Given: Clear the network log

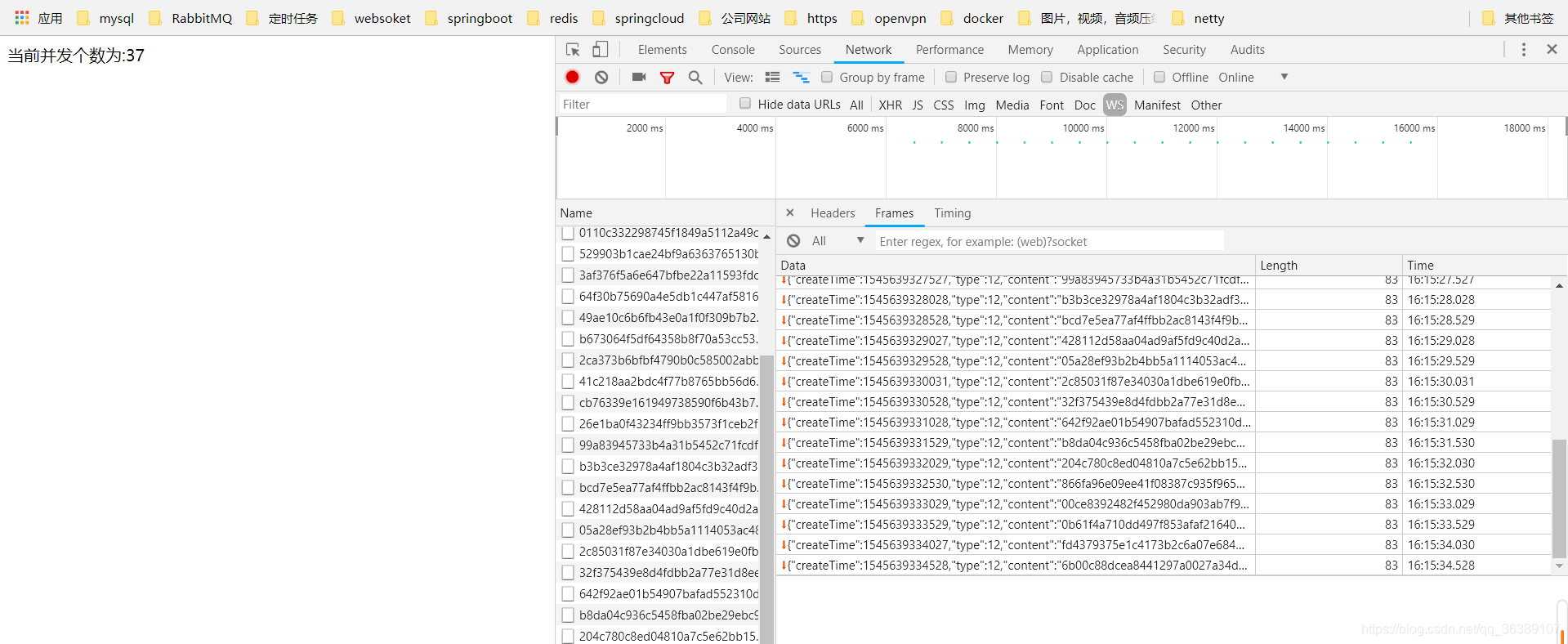Looking at the screenshot, I should pyautogui.click(x=601, y=77).
